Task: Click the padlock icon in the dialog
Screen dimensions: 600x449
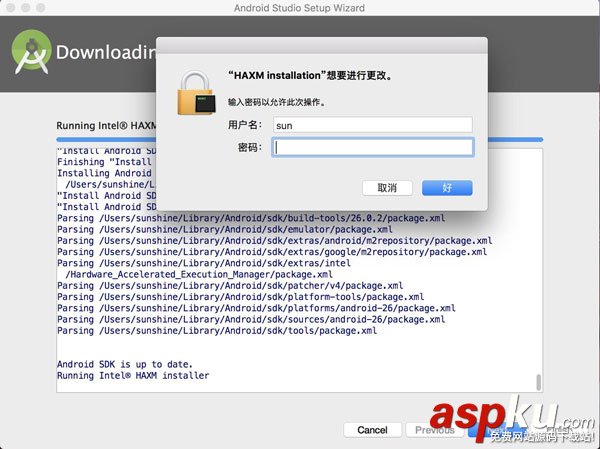Action: click(x=196, y=93)
